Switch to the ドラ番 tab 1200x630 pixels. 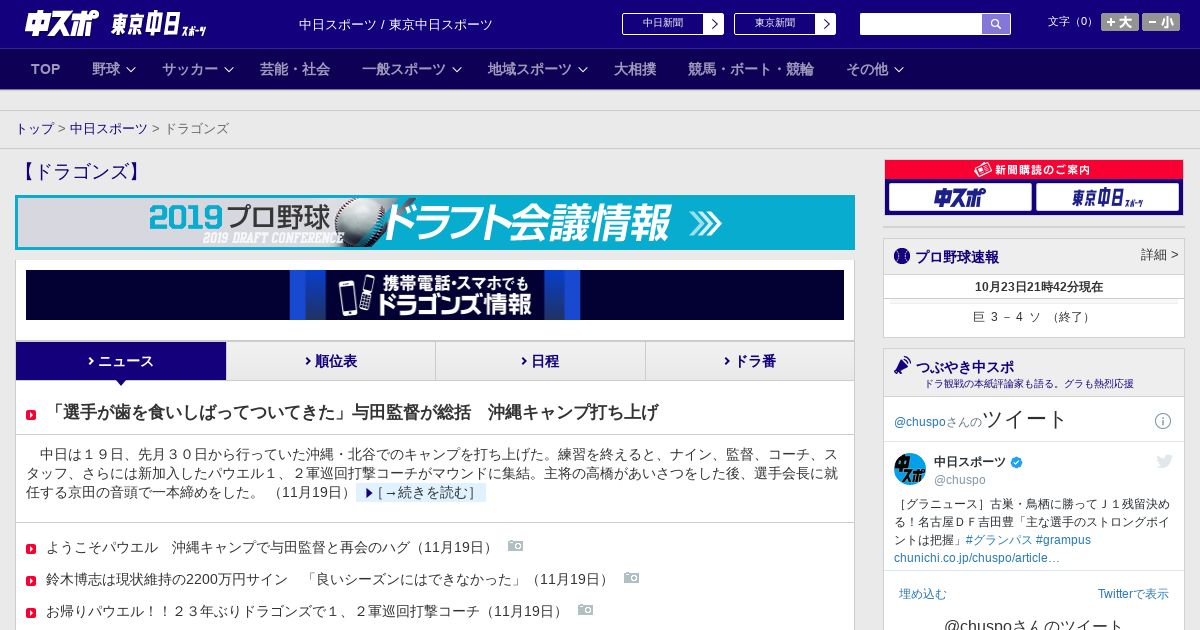pos(750,361)
